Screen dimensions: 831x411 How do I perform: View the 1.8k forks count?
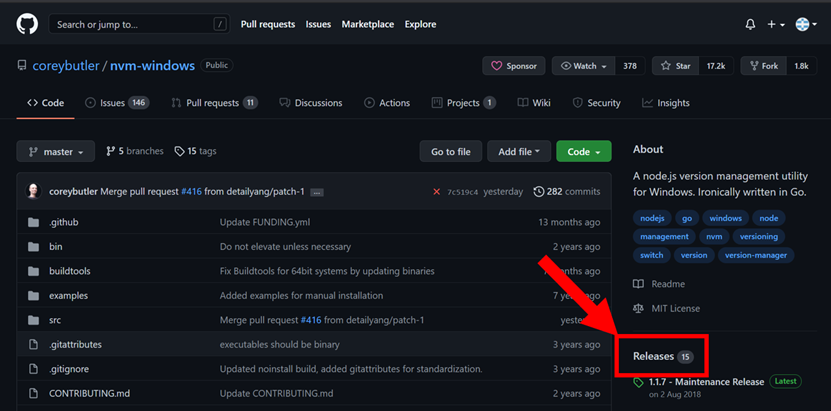(x=801, y=66)
